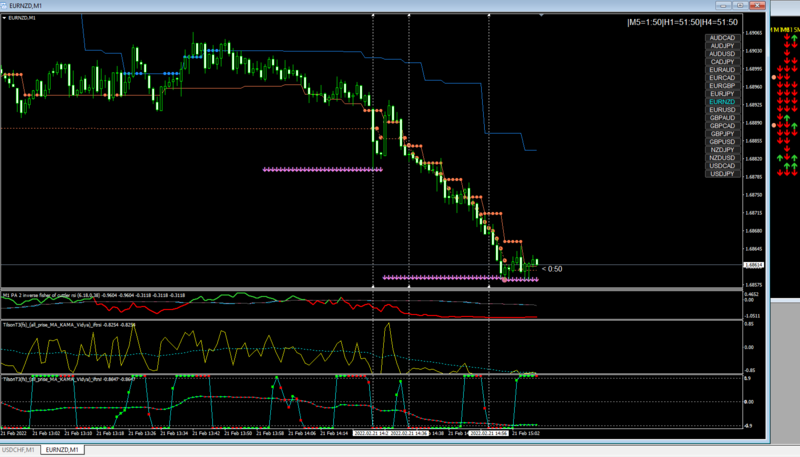Click the '21 Feb 13:42' time axis label
Screen dimensions: 800x457
point(206,434)
